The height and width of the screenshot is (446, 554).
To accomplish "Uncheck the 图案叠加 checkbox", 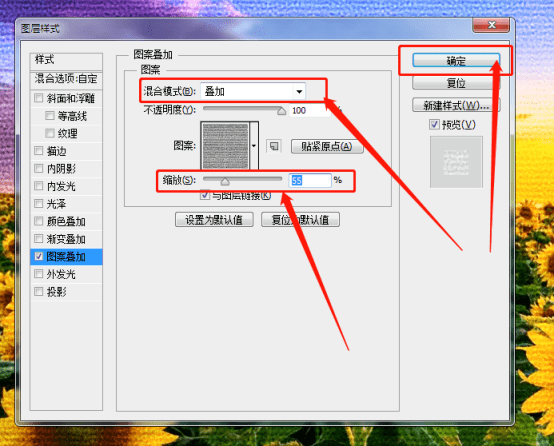I will [x=39, y=256].
